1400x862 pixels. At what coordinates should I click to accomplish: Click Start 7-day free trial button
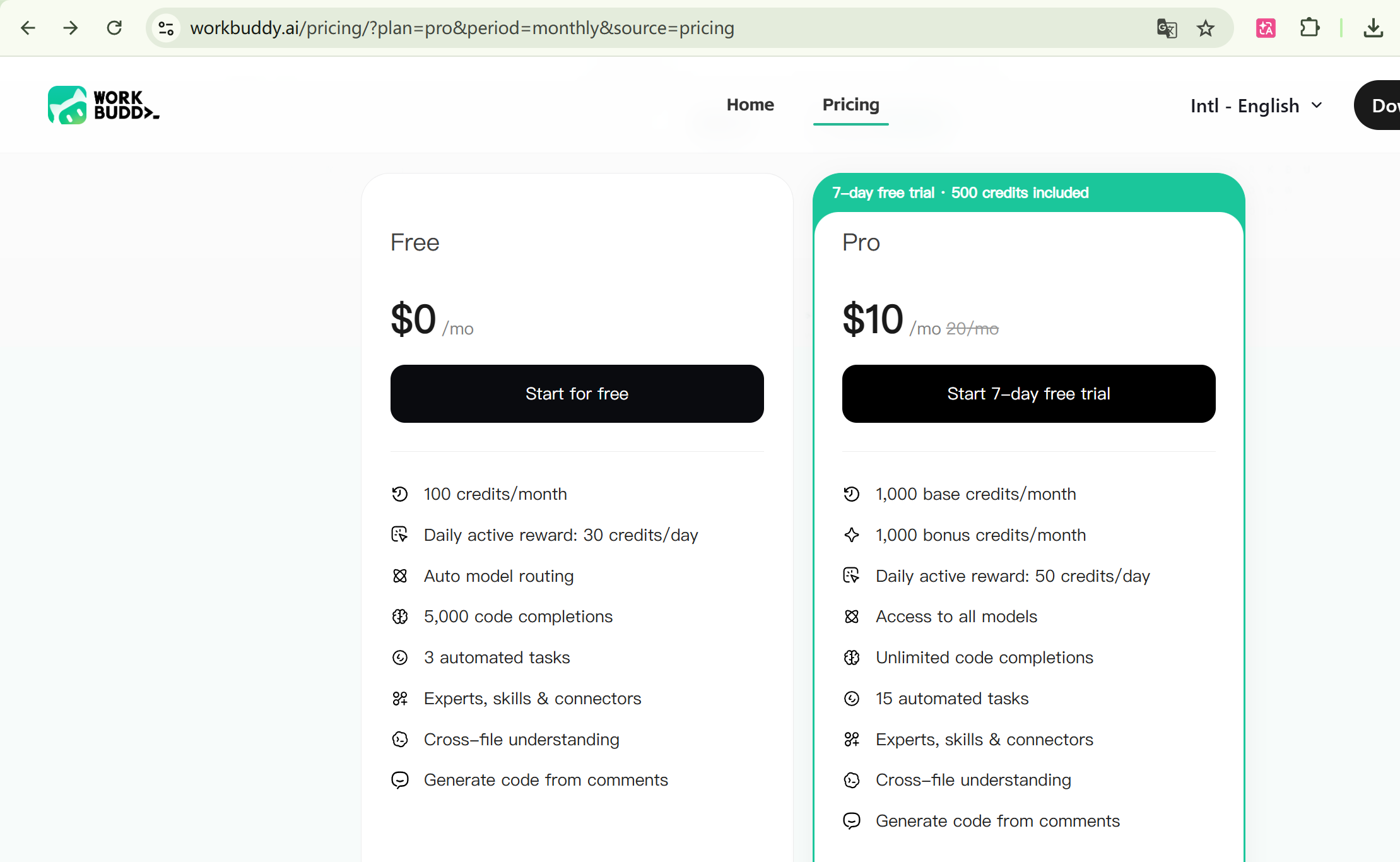click(1028, 394)
